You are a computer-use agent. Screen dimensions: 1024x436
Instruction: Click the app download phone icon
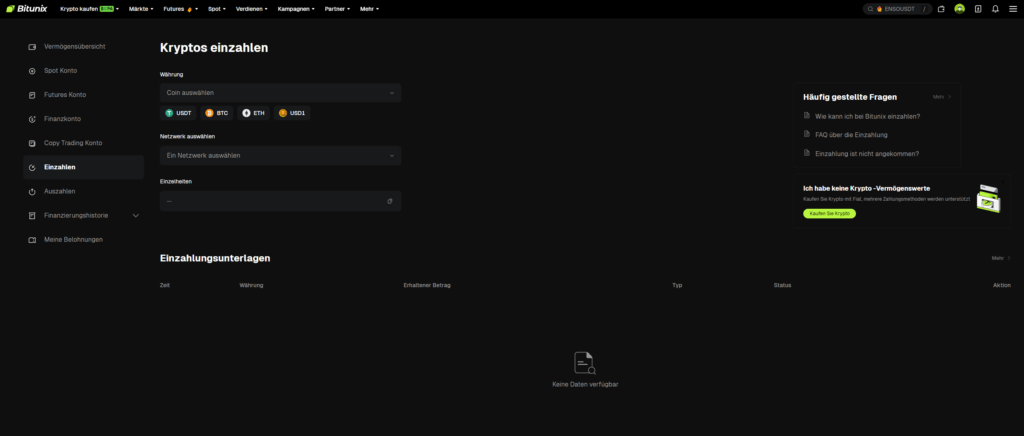pyautogui.click(x=977, y=9)
